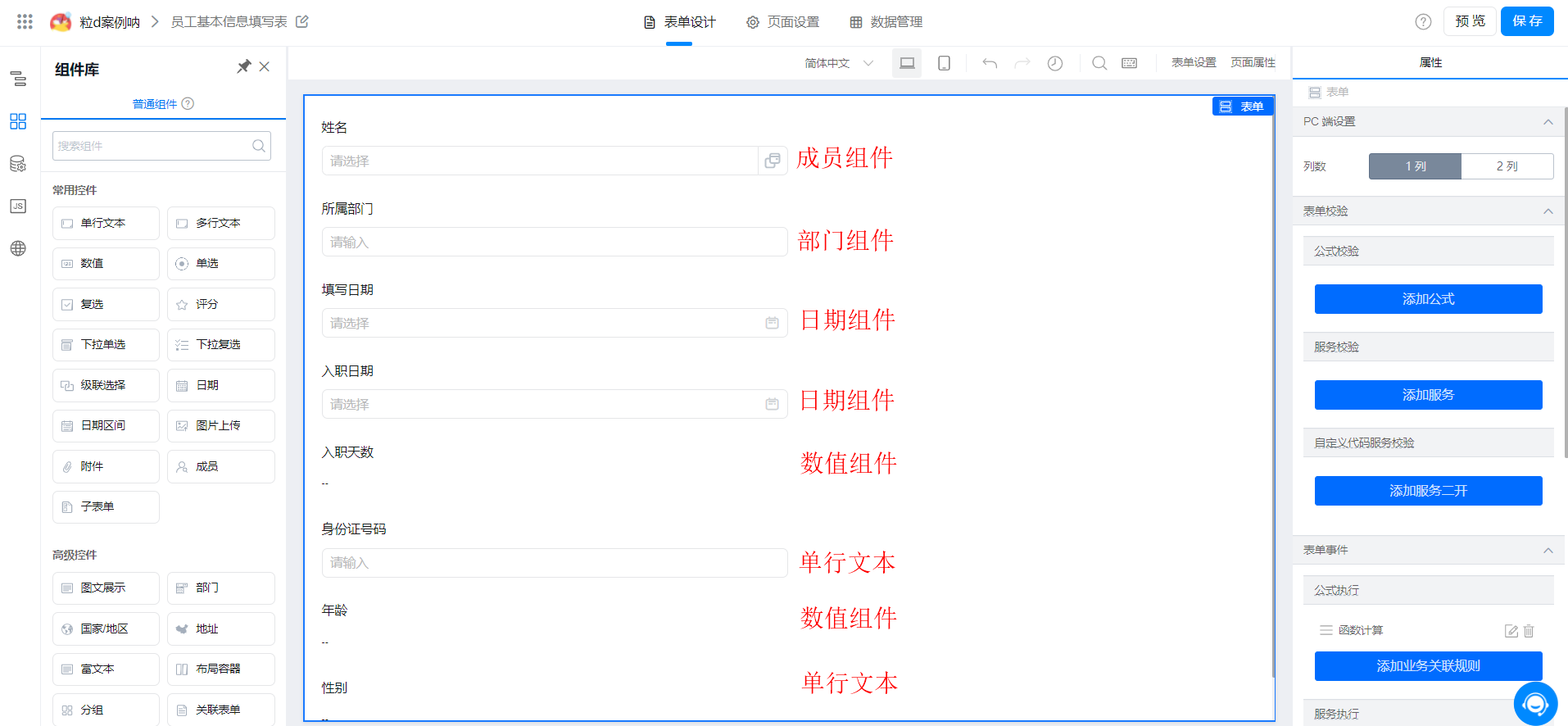Open the data source sidebar icon
The image size is (1568, 726).
point(18,164)
